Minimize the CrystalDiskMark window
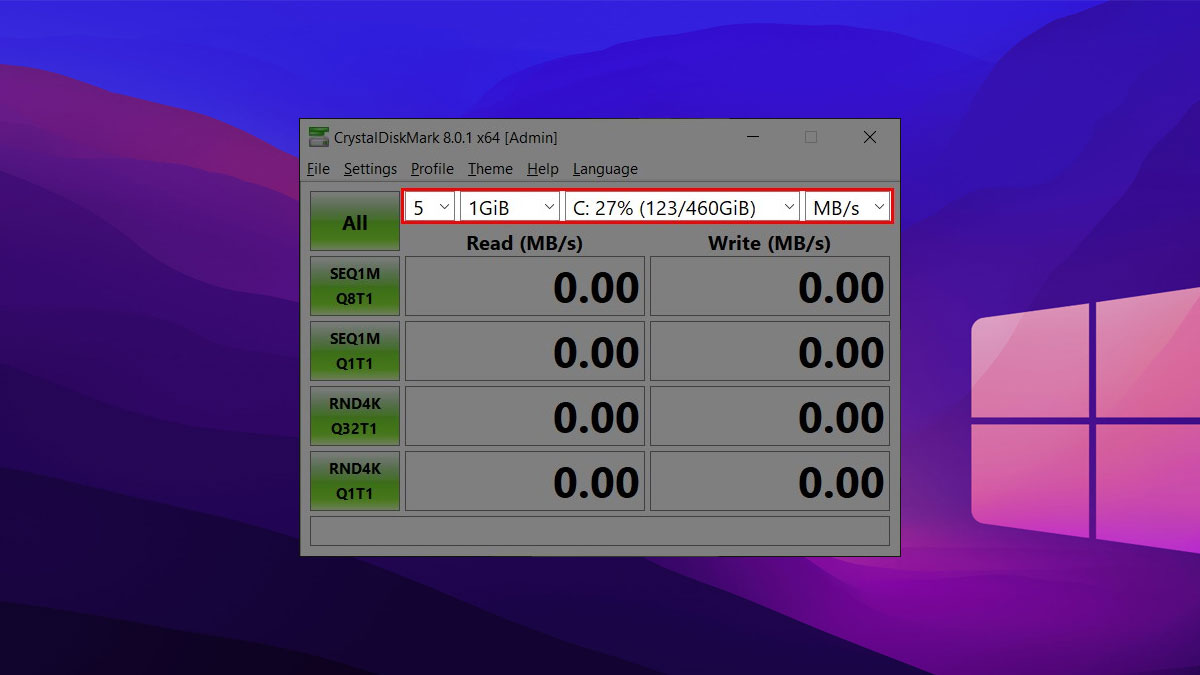Viewport: 1200px width, 675px height. pos(752,137)
